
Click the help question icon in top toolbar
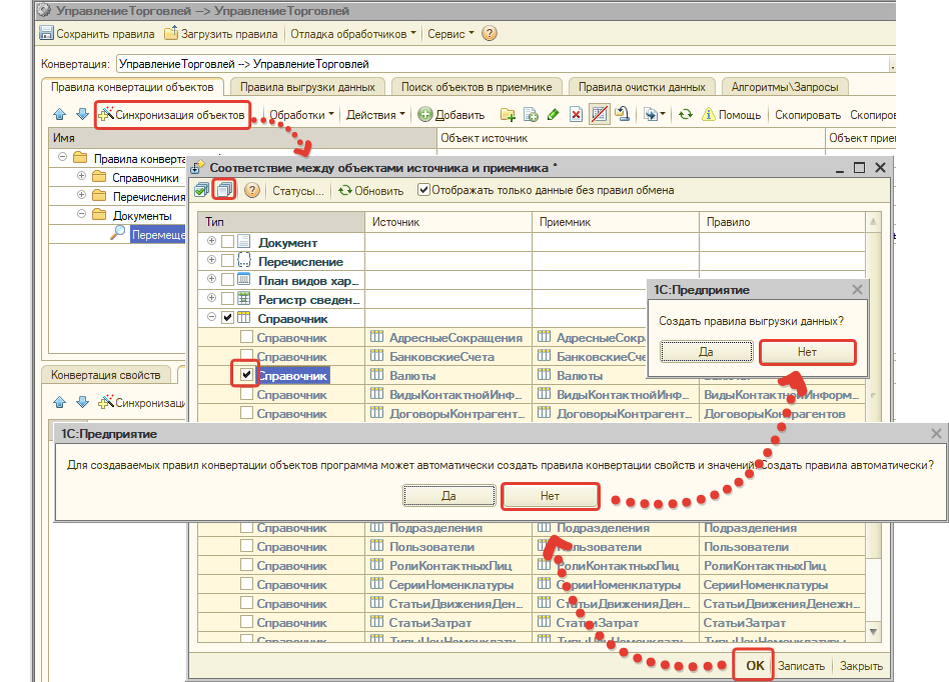click(489, 33)
